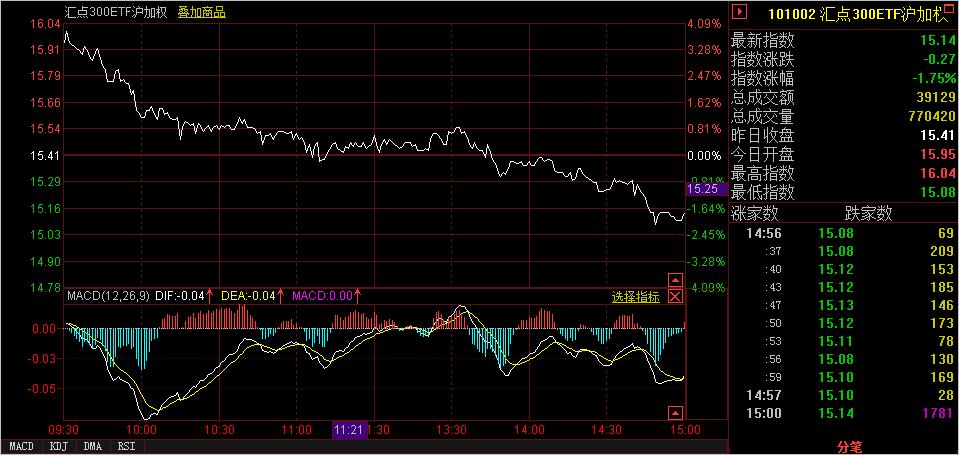Select the 14:57 tick row with volume 28
The height and width of the screenshot is (455, 959).
click(843, 396)
